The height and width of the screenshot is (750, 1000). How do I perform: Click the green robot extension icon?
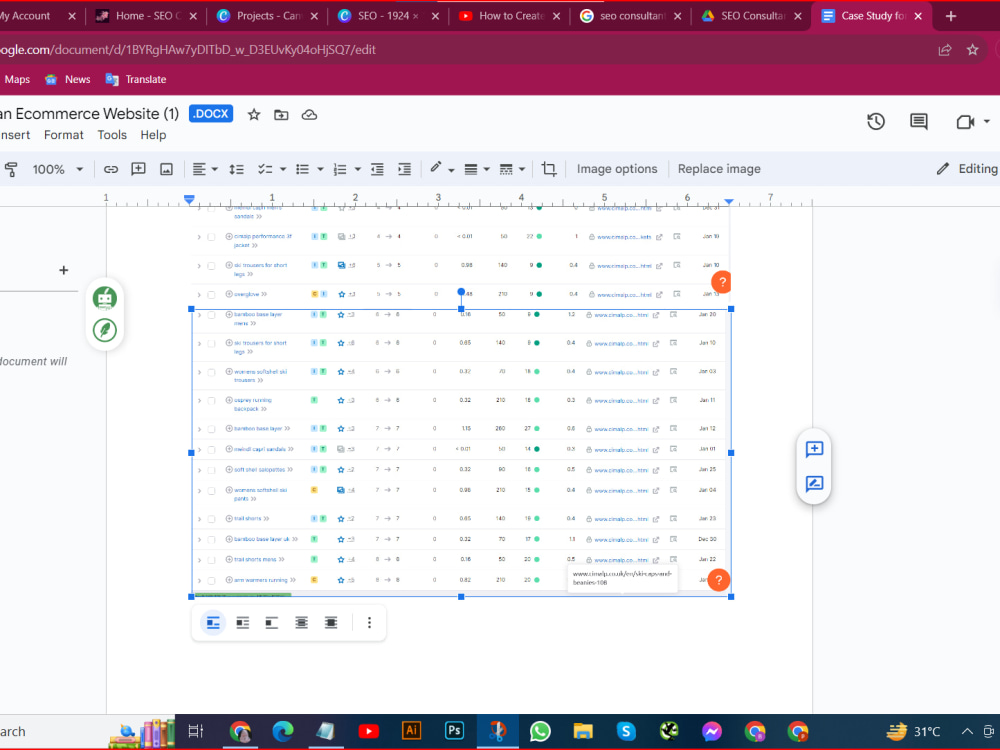tap(105, 298)
